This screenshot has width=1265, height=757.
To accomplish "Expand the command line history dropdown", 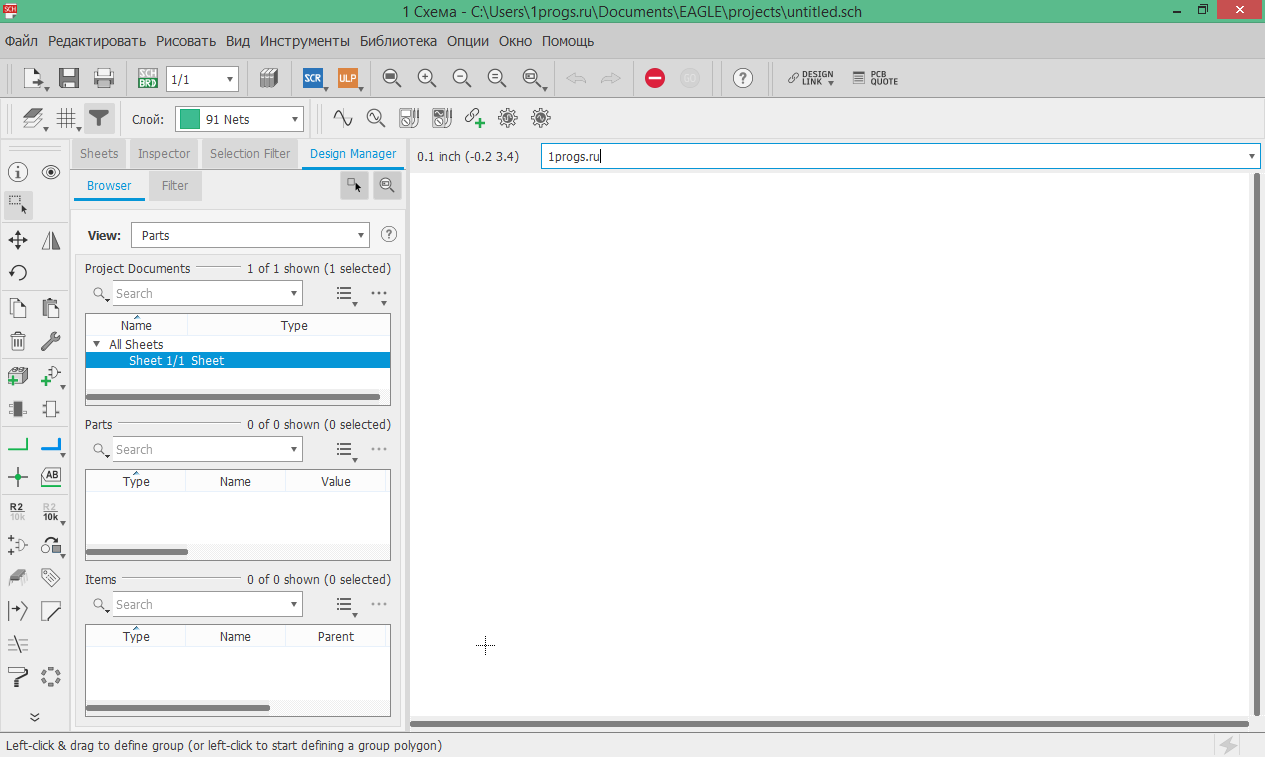I will pyautogui.click(x=1252, y=156).
